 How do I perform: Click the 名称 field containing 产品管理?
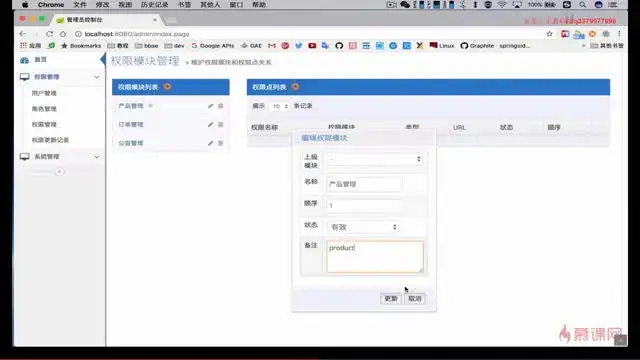point(364,184)
